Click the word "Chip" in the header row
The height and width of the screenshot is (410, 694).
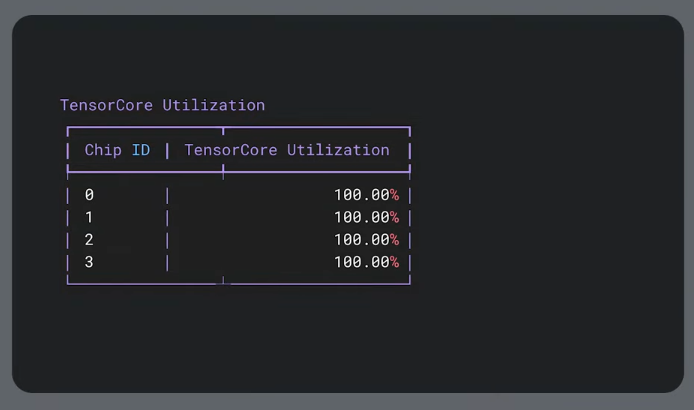tap(103, 150)
